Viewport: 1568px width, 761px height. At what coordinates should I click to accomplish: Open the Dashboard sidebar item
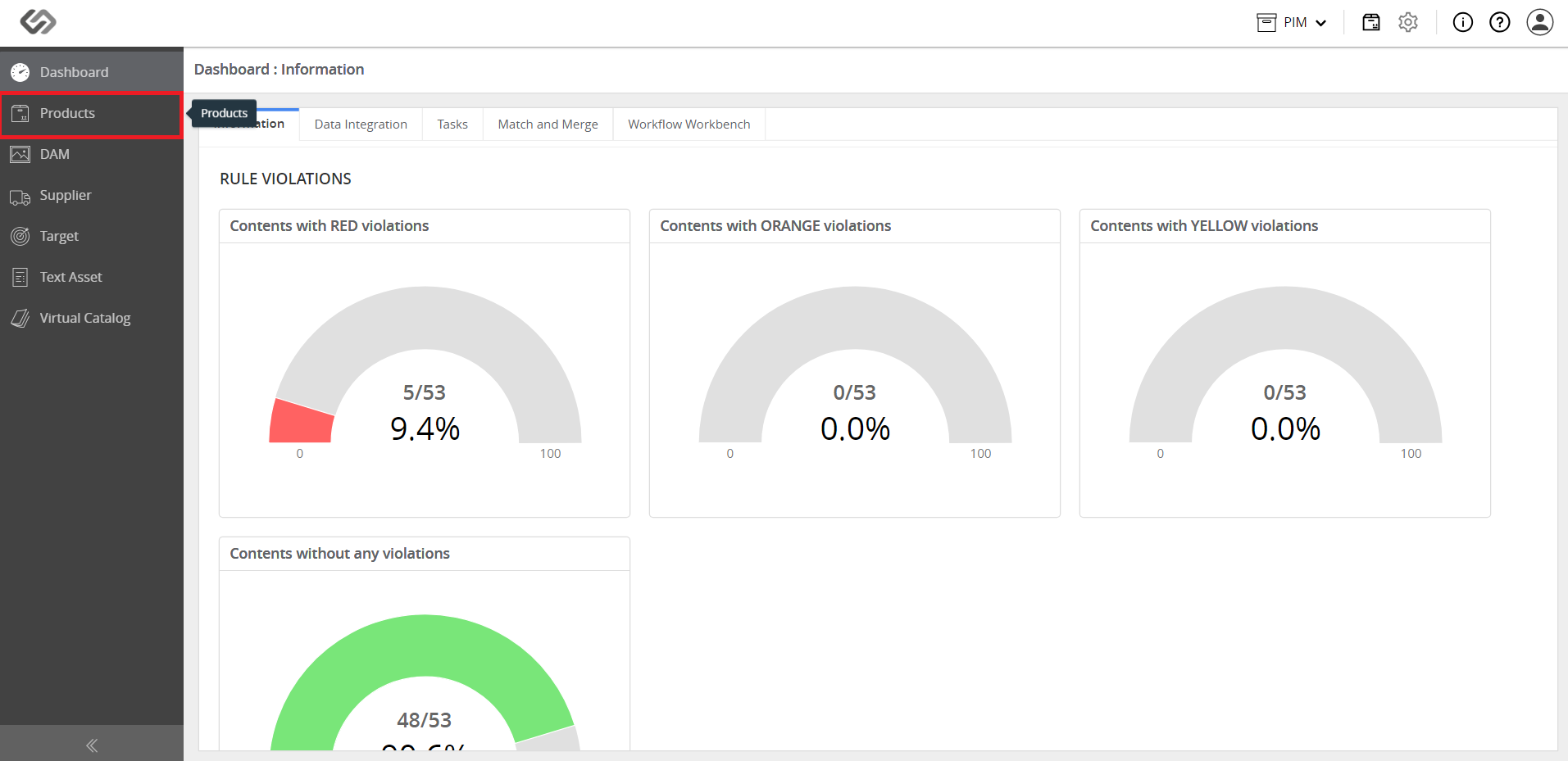pyautogui.click(x=91, y=72)
